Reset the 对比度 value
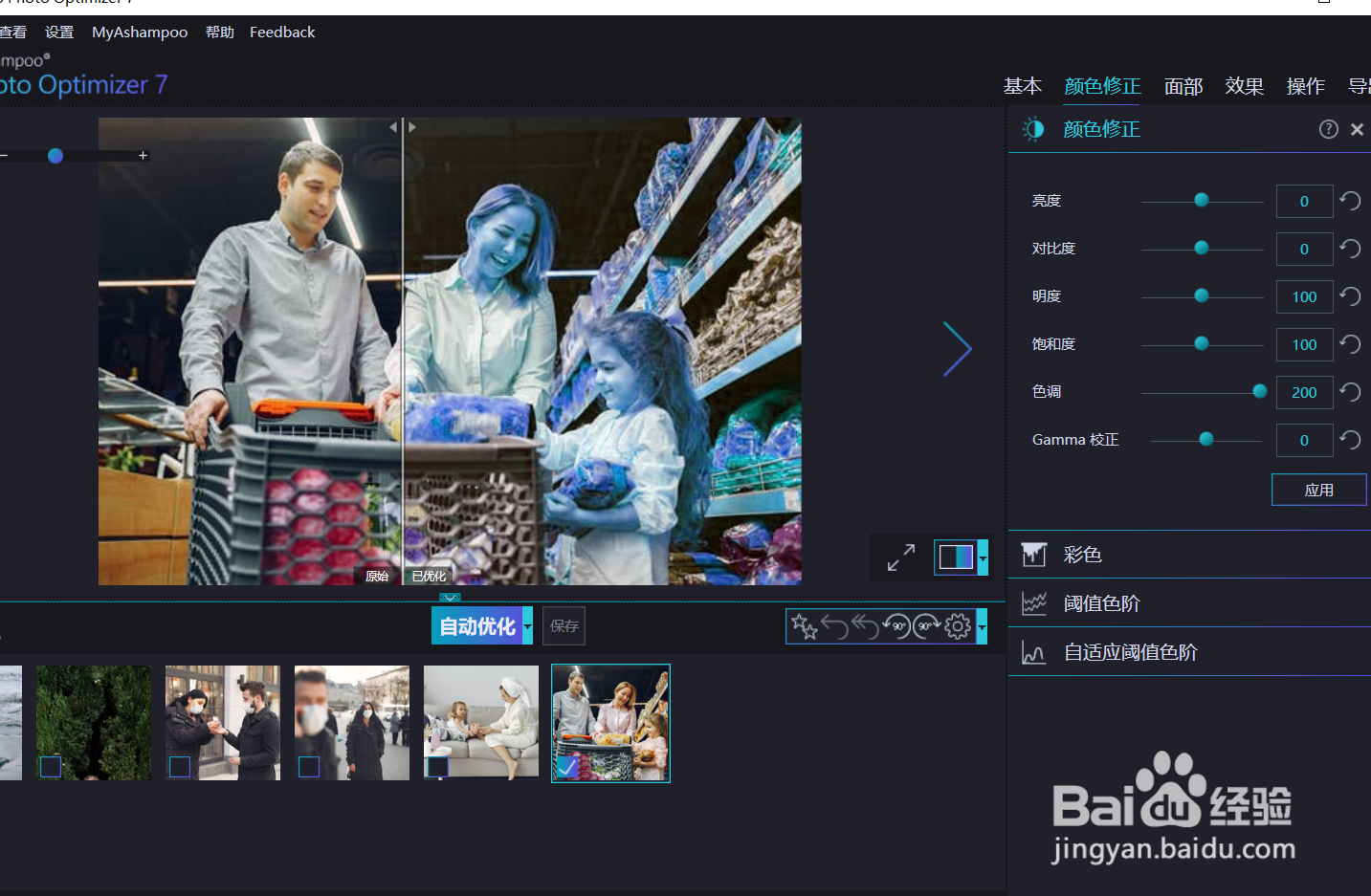This screenshot has height=896, width=1371. coord(1350,249)
